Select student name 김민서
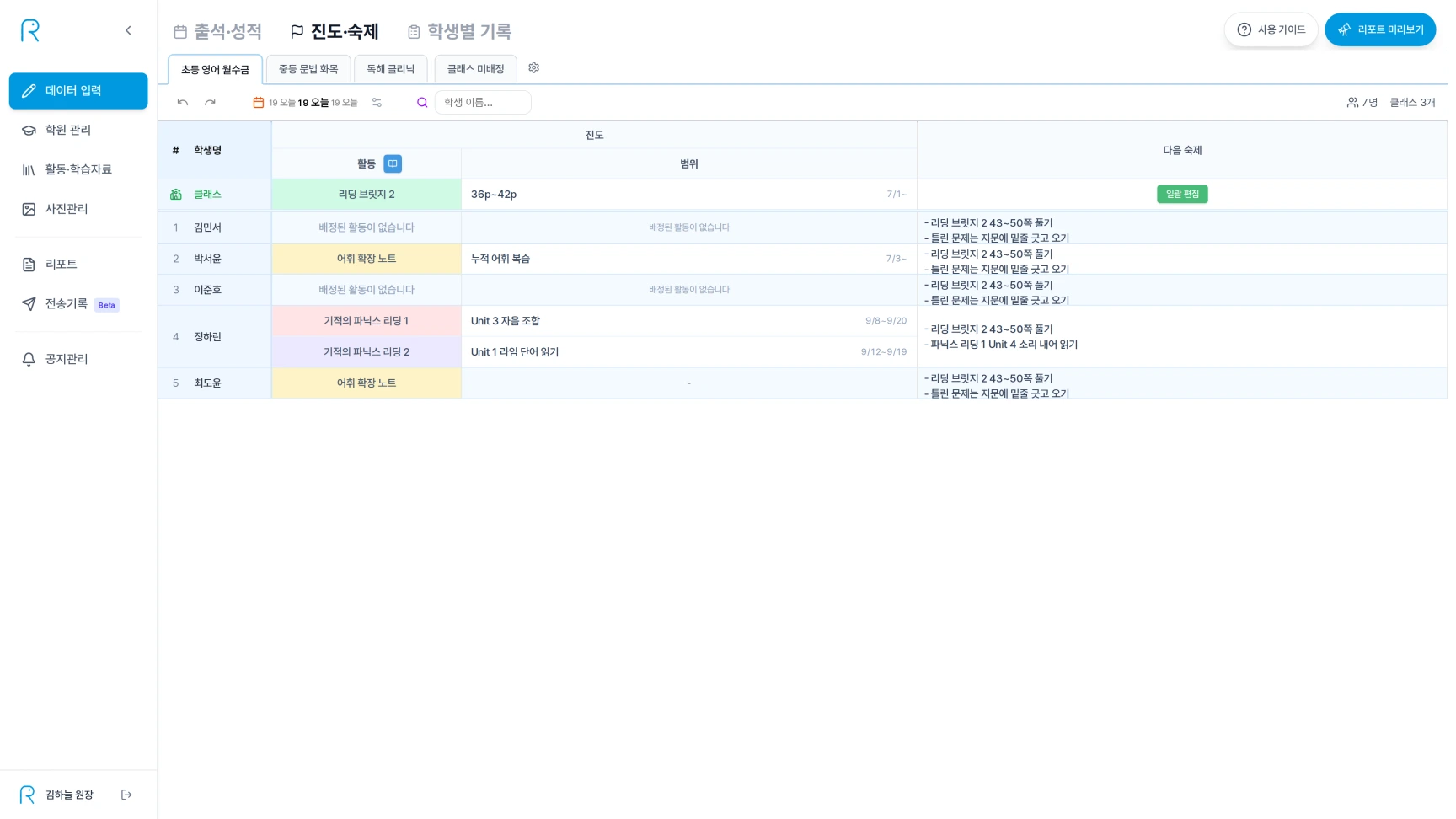Viewport: 1456px width, 819px height. [x=207, y=227]
